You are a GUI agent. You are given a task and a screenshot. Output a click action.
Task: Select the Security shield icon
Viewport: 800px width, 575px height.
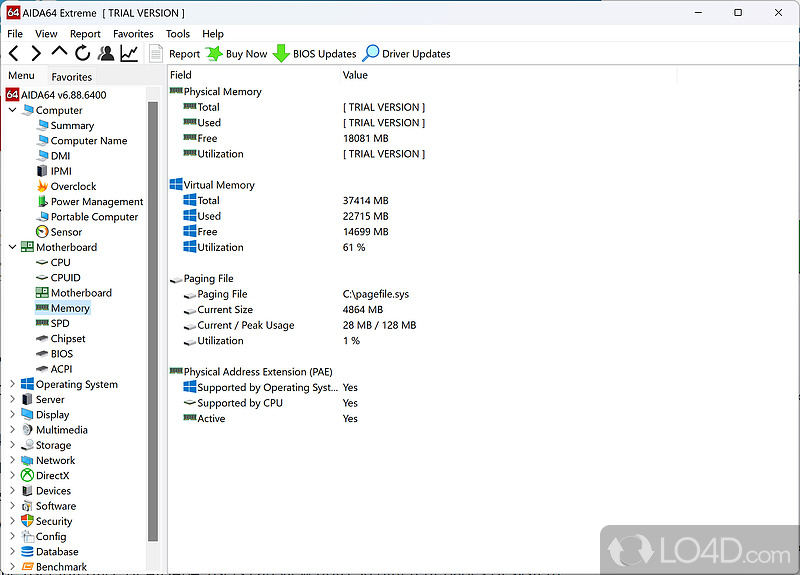pyautogui.click(x=27, y=521)
